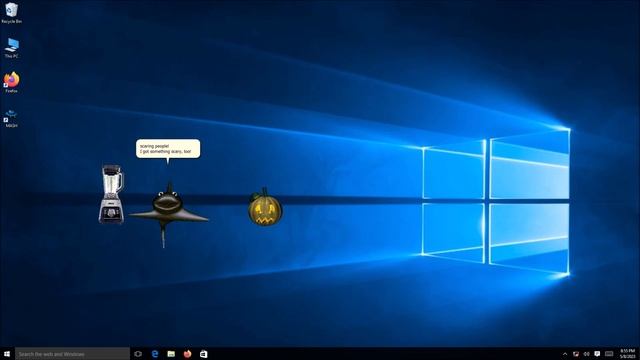Open File Explorer from the taskbar
The height and width of the screenshot is (360, 640).
(171, 354)
